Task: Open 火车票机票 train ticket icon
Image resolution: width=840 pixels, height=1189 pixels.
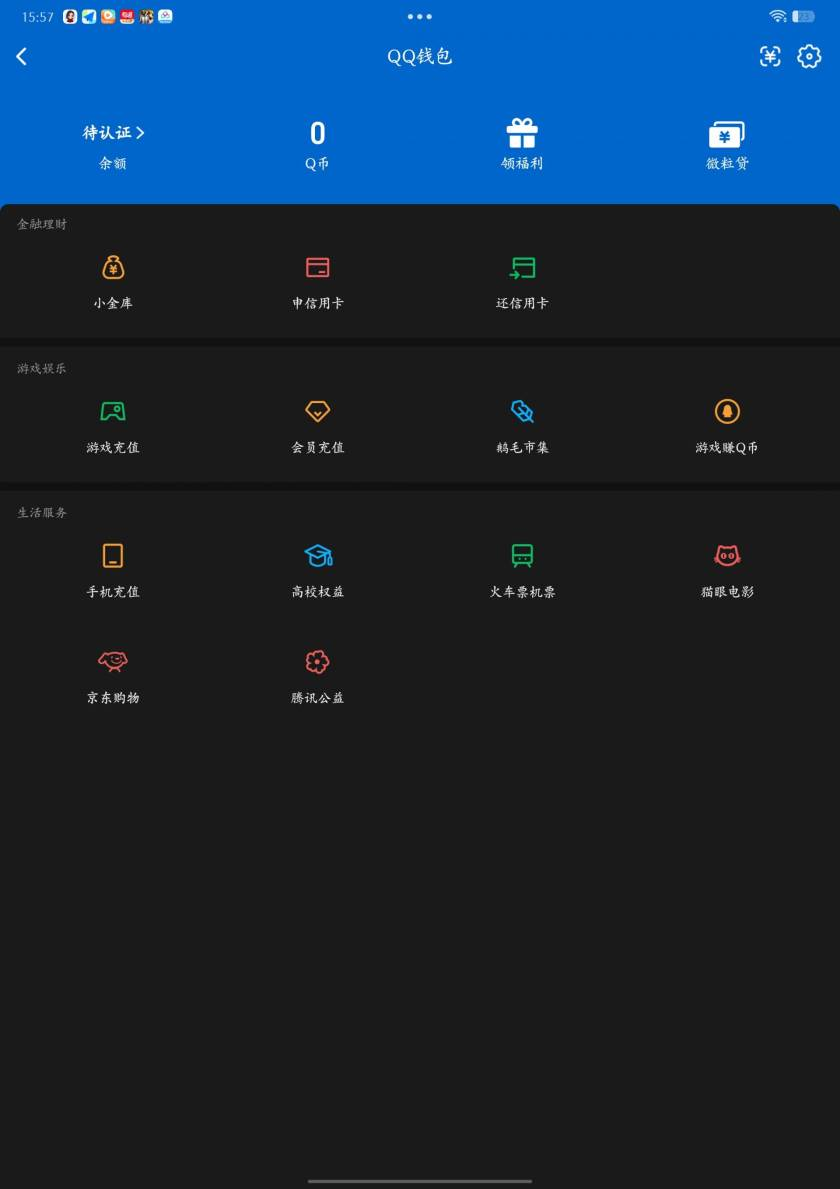Action: click(522, 556)
